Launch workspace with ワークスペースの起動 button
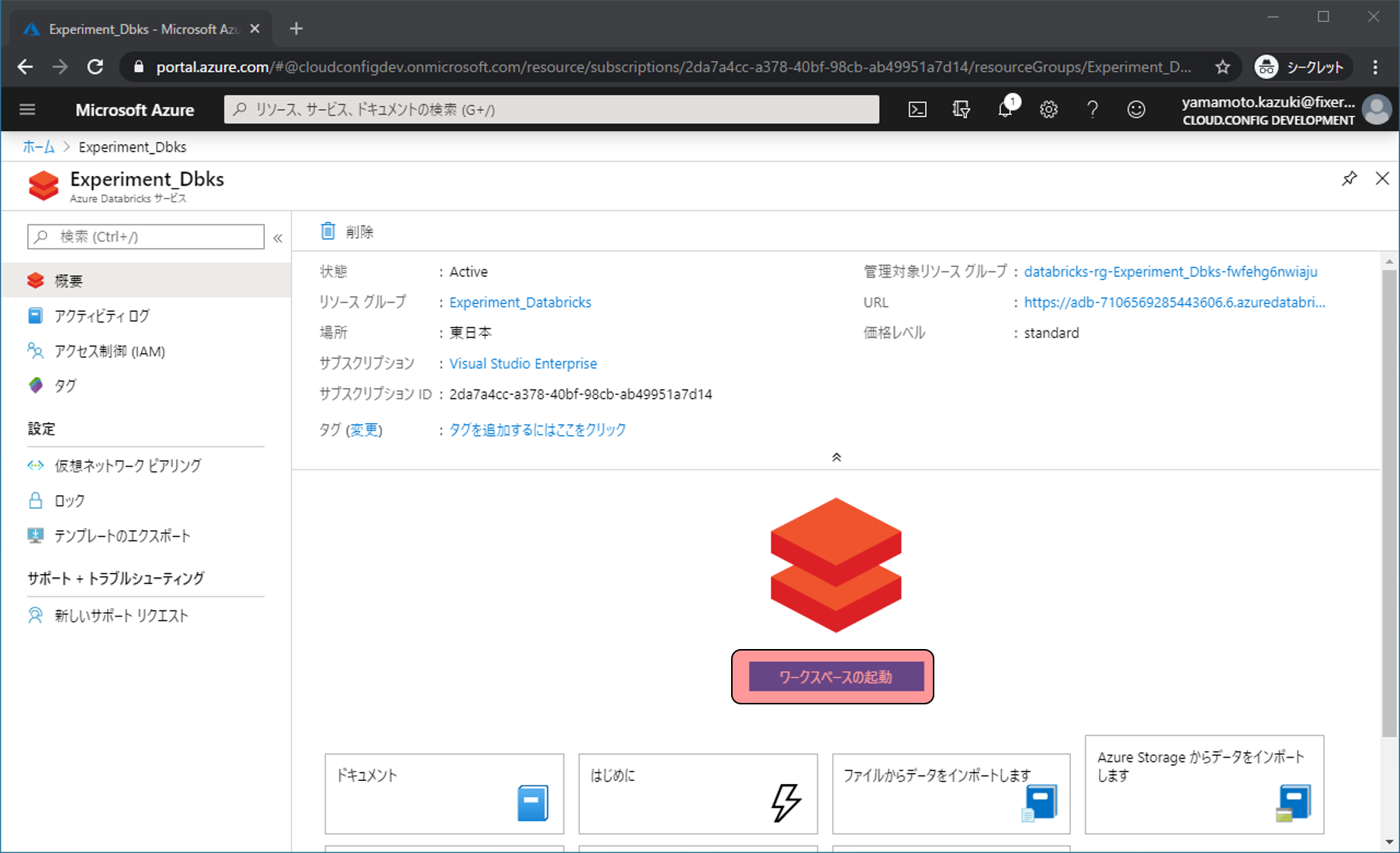Image resolution: width=1400 pixels, height=853 pixels. (x=835, y=676)
